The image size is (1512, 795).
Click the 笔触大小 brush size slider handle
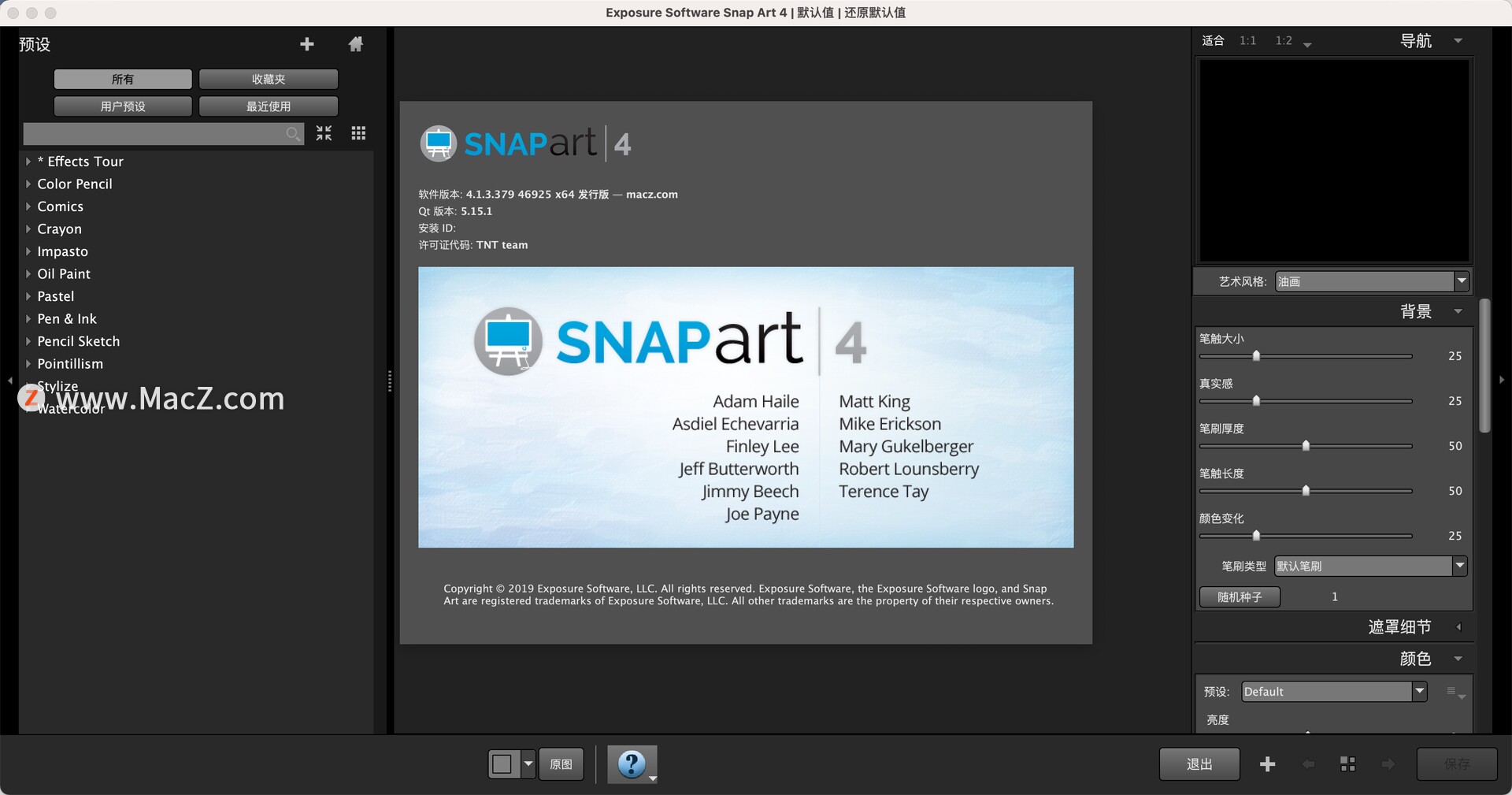(1256, 356)
